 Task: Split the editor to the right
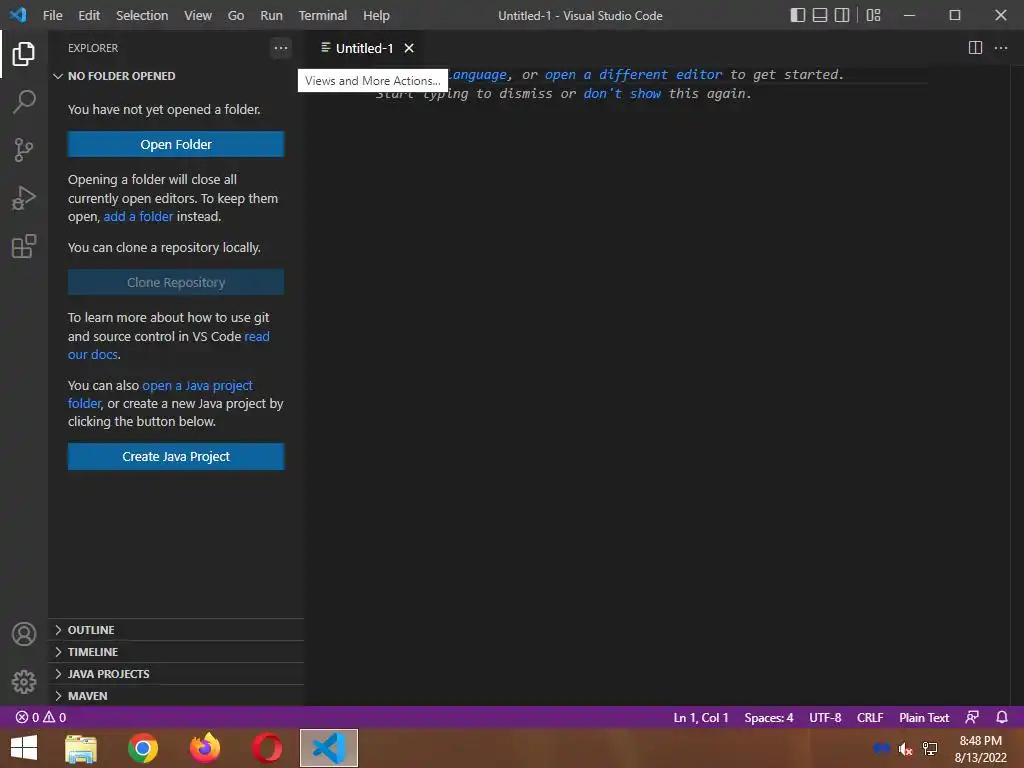[975, 48]
